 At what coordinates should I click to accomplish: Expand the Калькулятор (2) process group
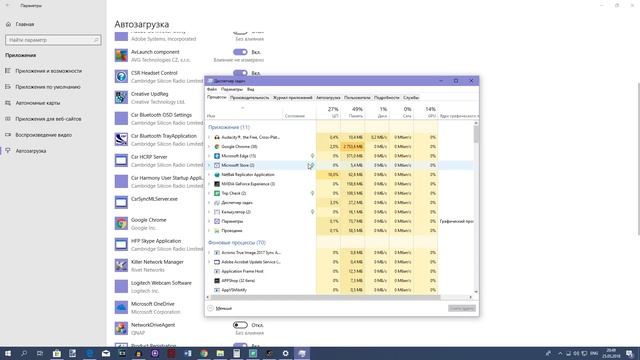tap(209, 212)
